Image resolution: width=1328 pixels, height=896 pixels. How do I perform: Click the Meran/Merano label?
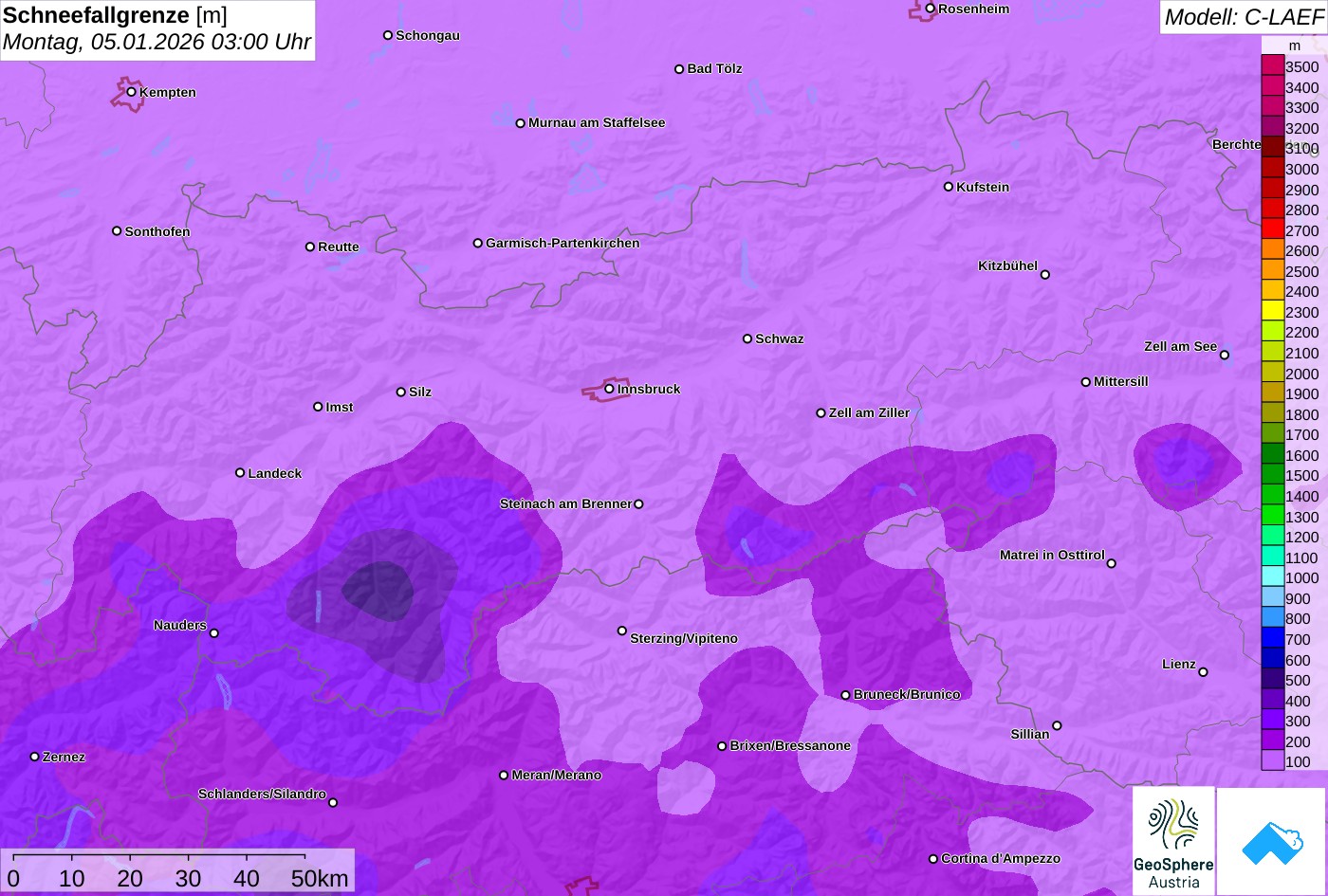pyautogui.click(x=557, y=776)
